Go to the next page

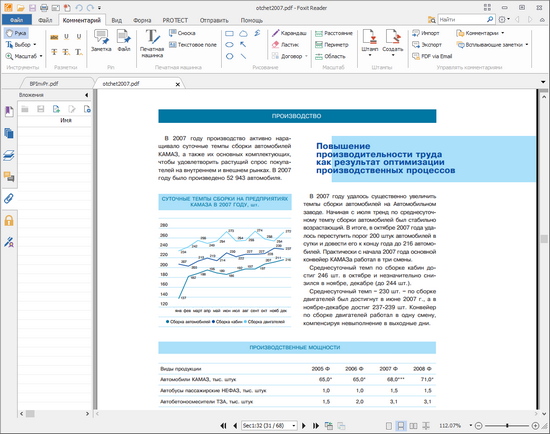point(304,426)
